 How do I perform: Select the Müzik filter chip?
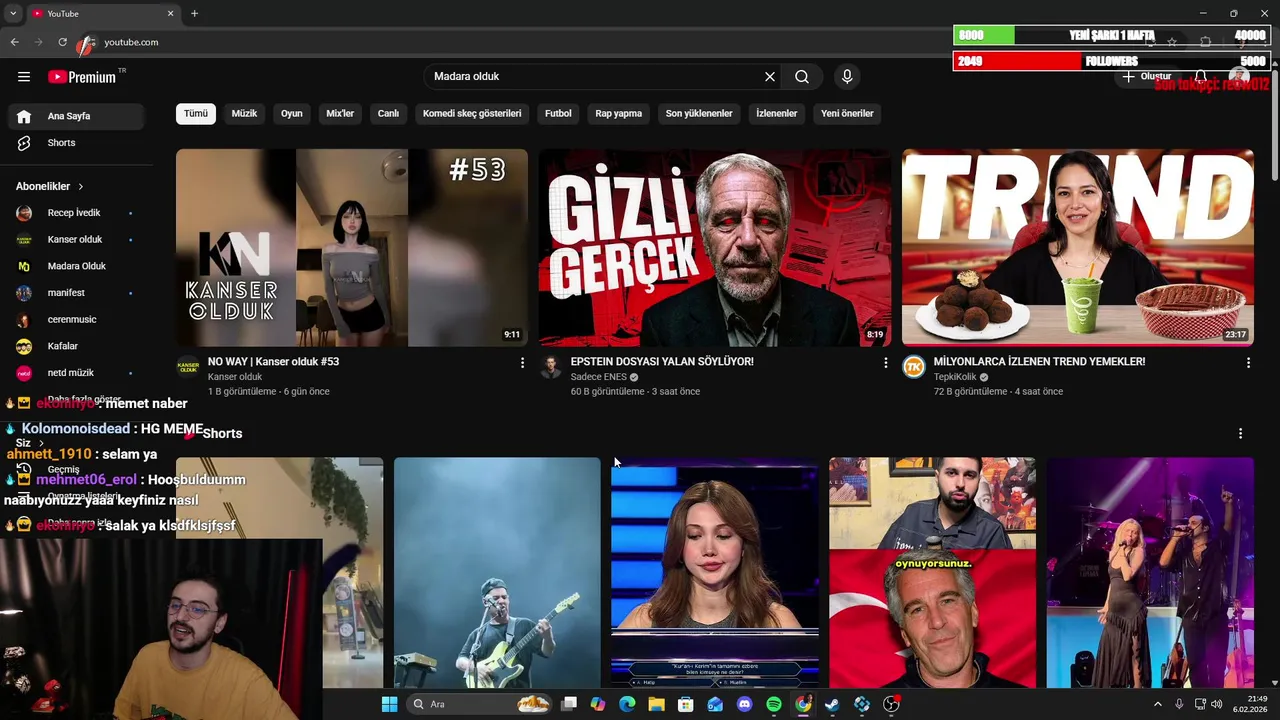244,113
